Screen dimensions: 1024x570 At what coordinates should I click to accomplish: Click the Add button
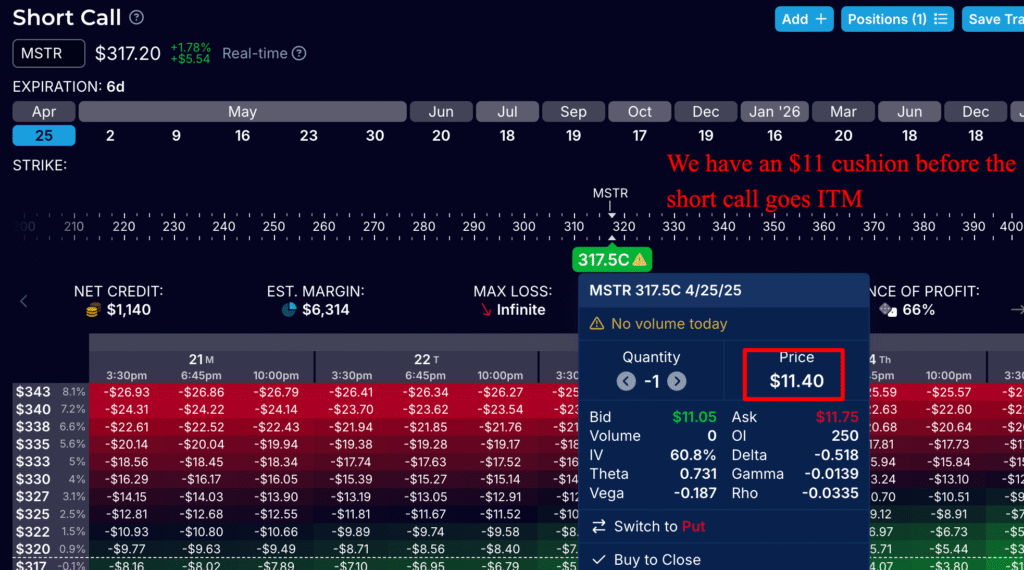click(x=804, y=19)
